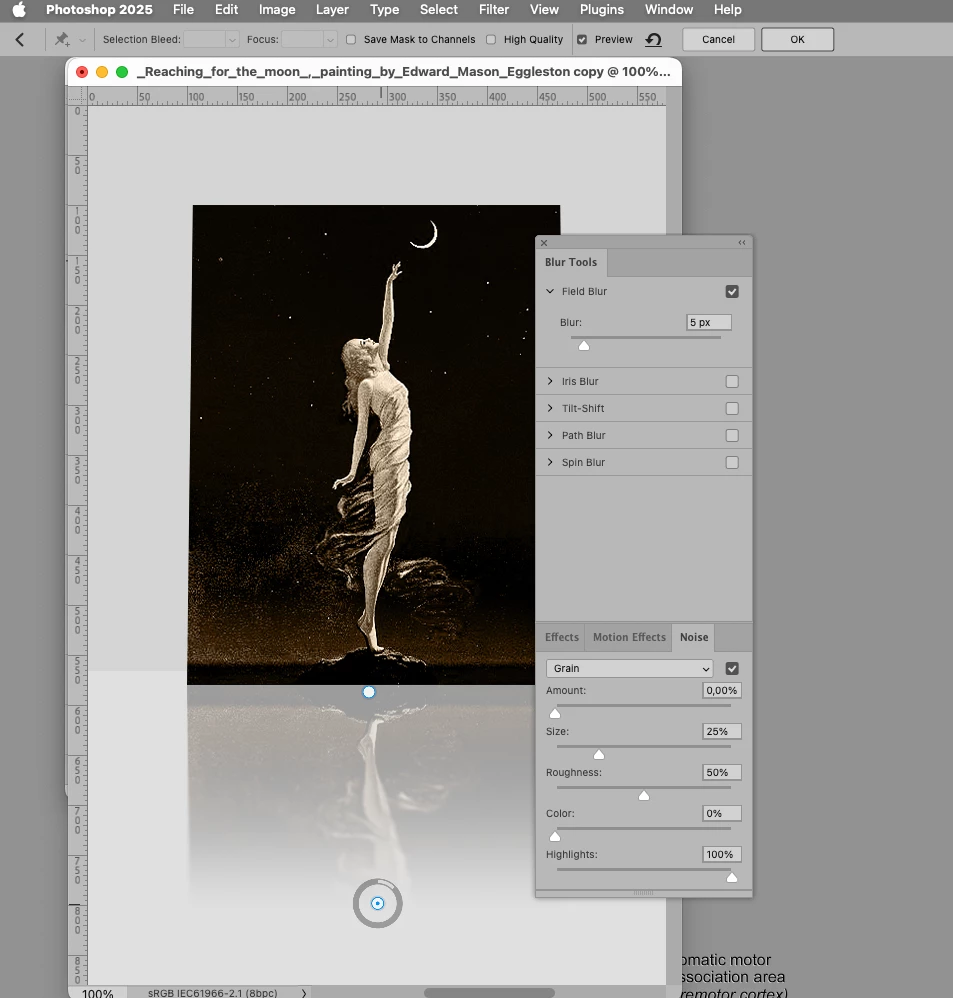953x998 pixels.
Task: Click the Highlights slider handle
Action: pos(732,878)
